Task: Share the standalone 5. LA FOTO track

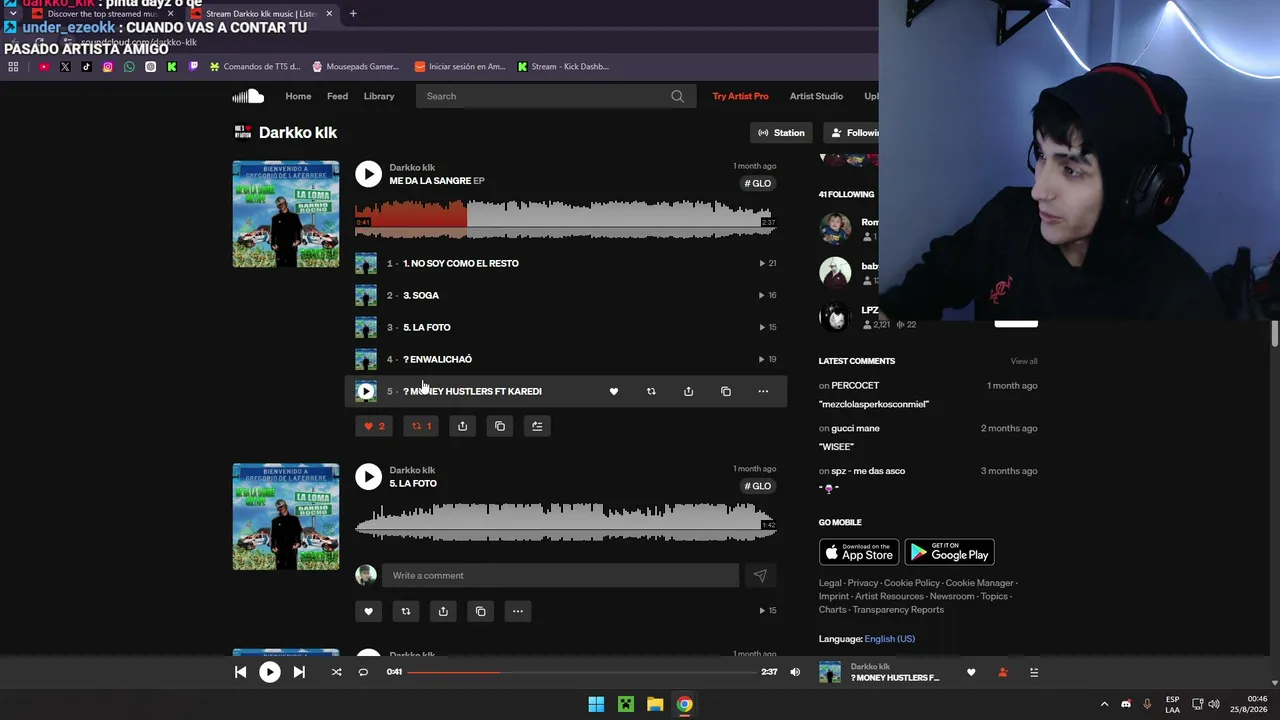Action: [443, 611]
